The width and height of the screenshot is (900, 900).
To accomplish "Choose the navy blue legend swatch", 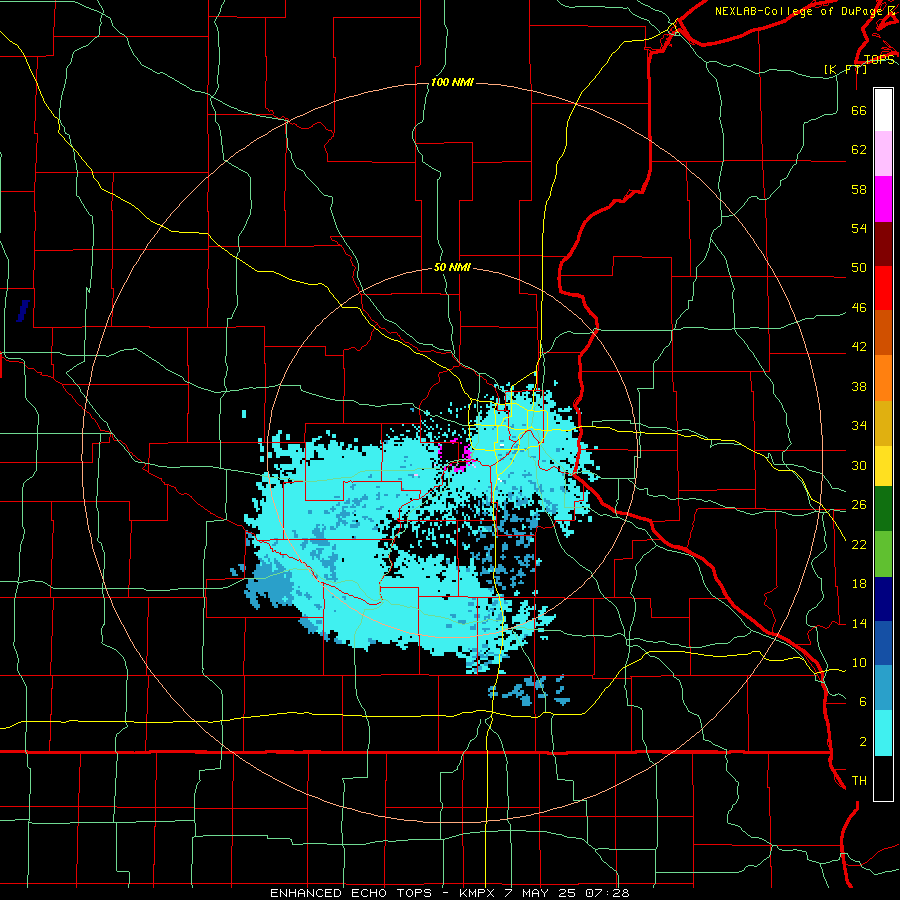I will click(x=883, y=599).
